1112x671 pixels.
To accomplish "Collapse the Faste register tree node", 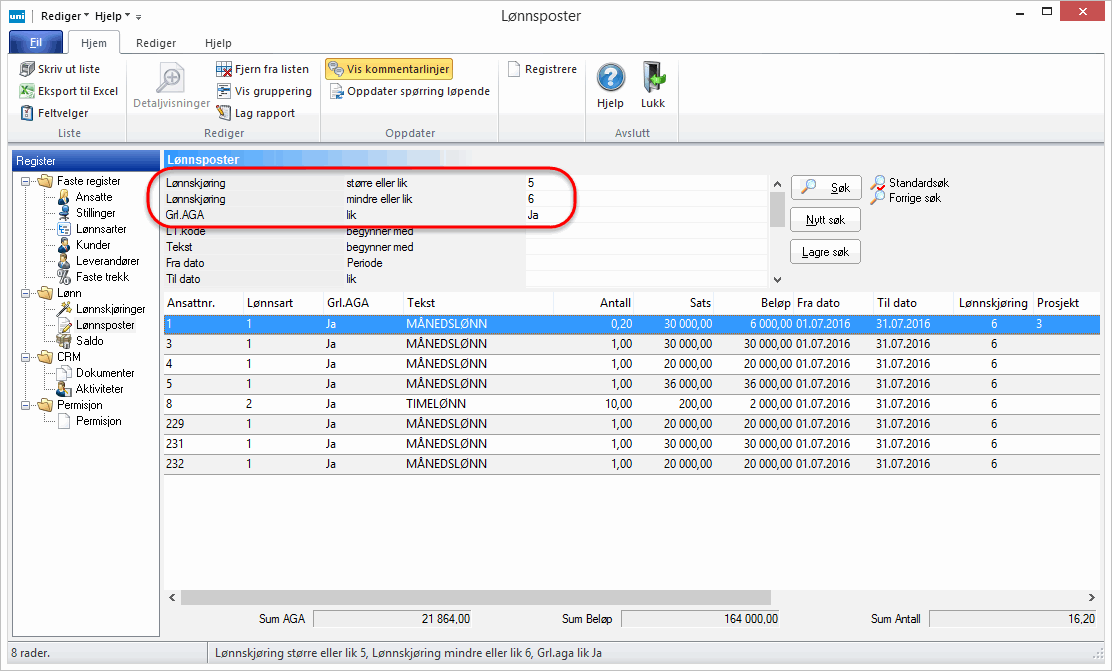I will pyautogui.click(x=24, y=181).
